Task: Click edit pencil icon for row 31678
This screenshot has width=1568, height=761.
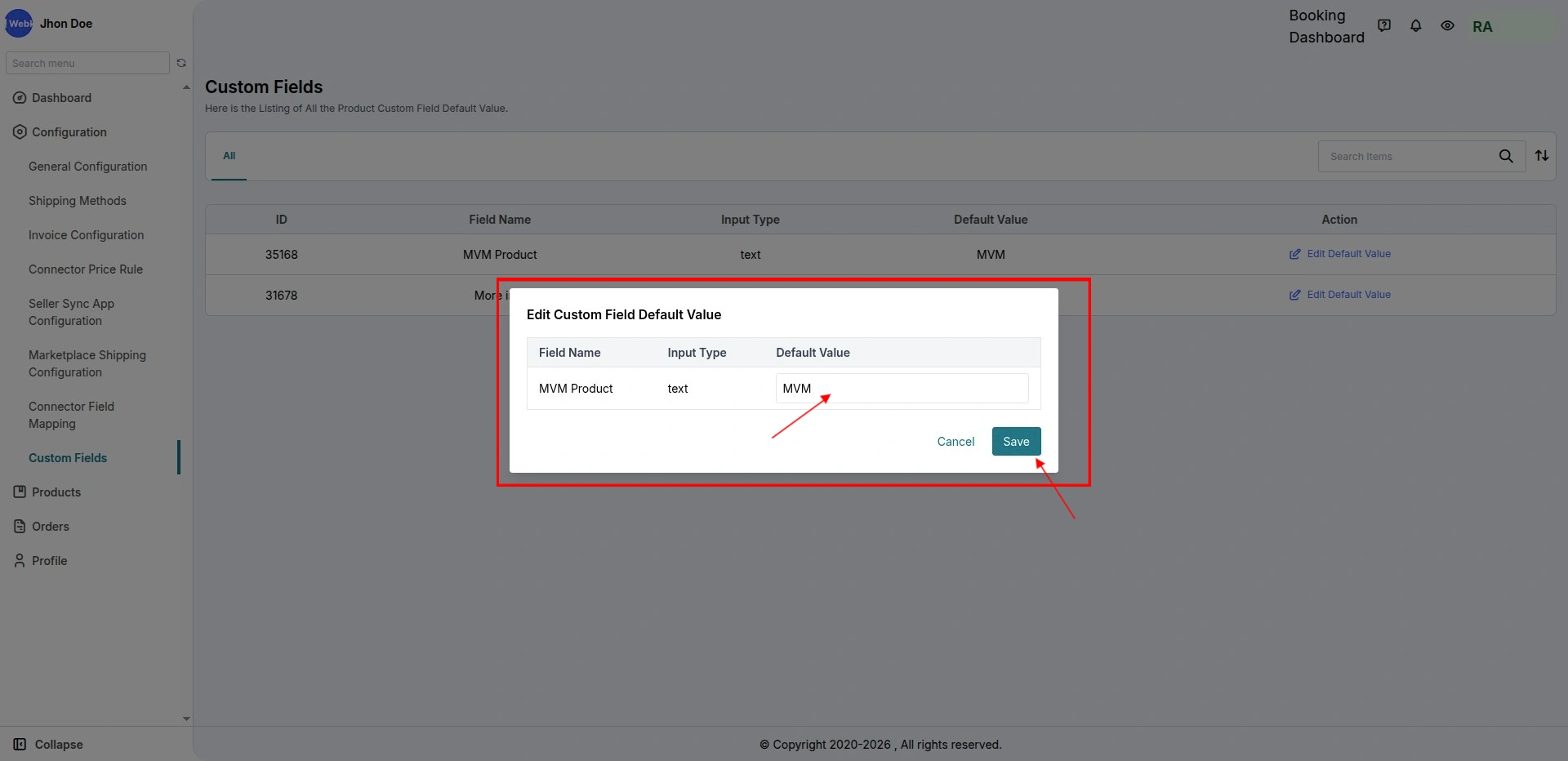Action: (1295, 295)
